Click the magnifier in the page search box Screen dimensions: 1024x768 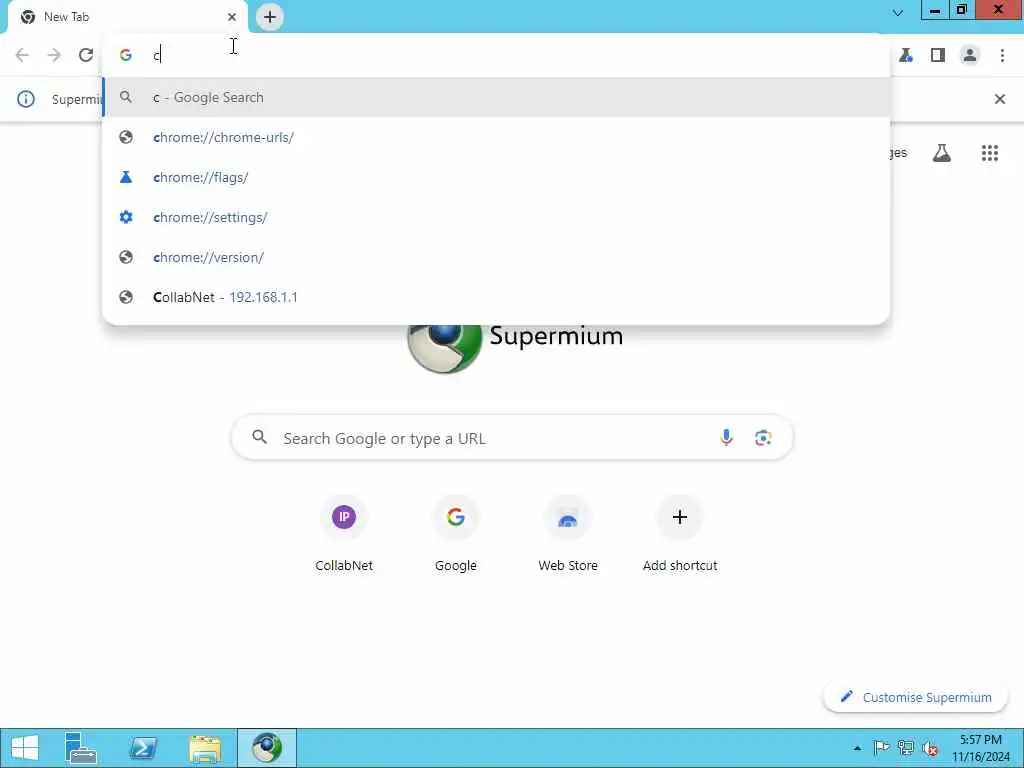pos(259,437)
